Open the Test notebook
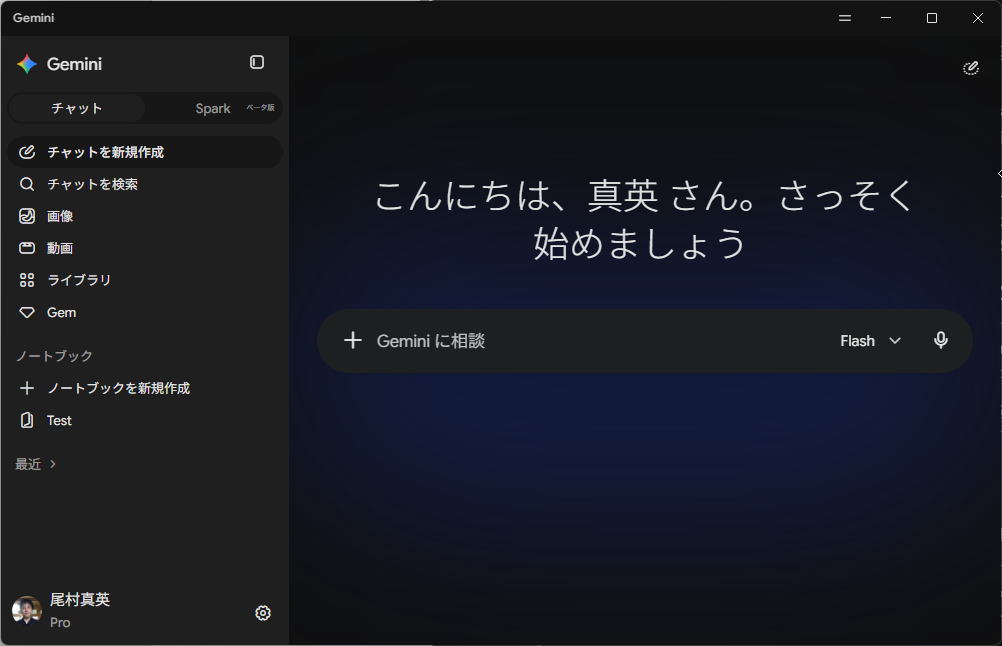 coord(145,420)
